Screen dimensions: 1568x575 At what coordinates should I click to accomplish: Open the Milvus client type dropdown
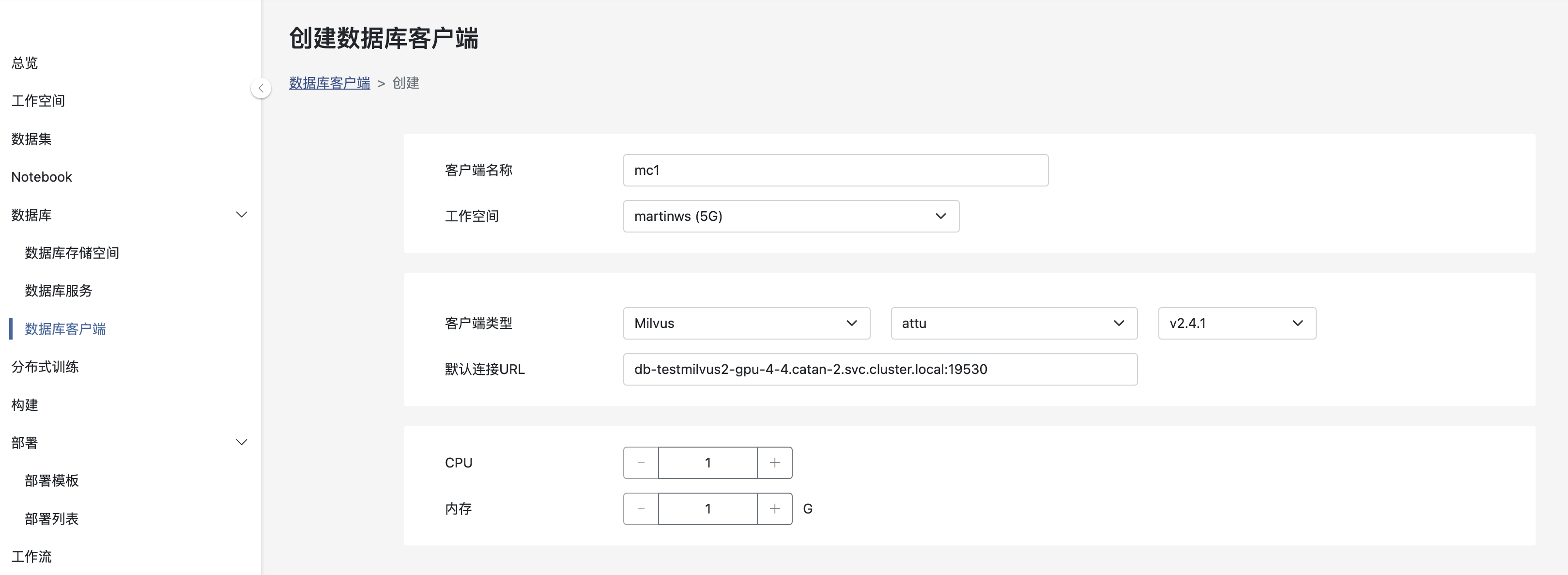(746, 324)
